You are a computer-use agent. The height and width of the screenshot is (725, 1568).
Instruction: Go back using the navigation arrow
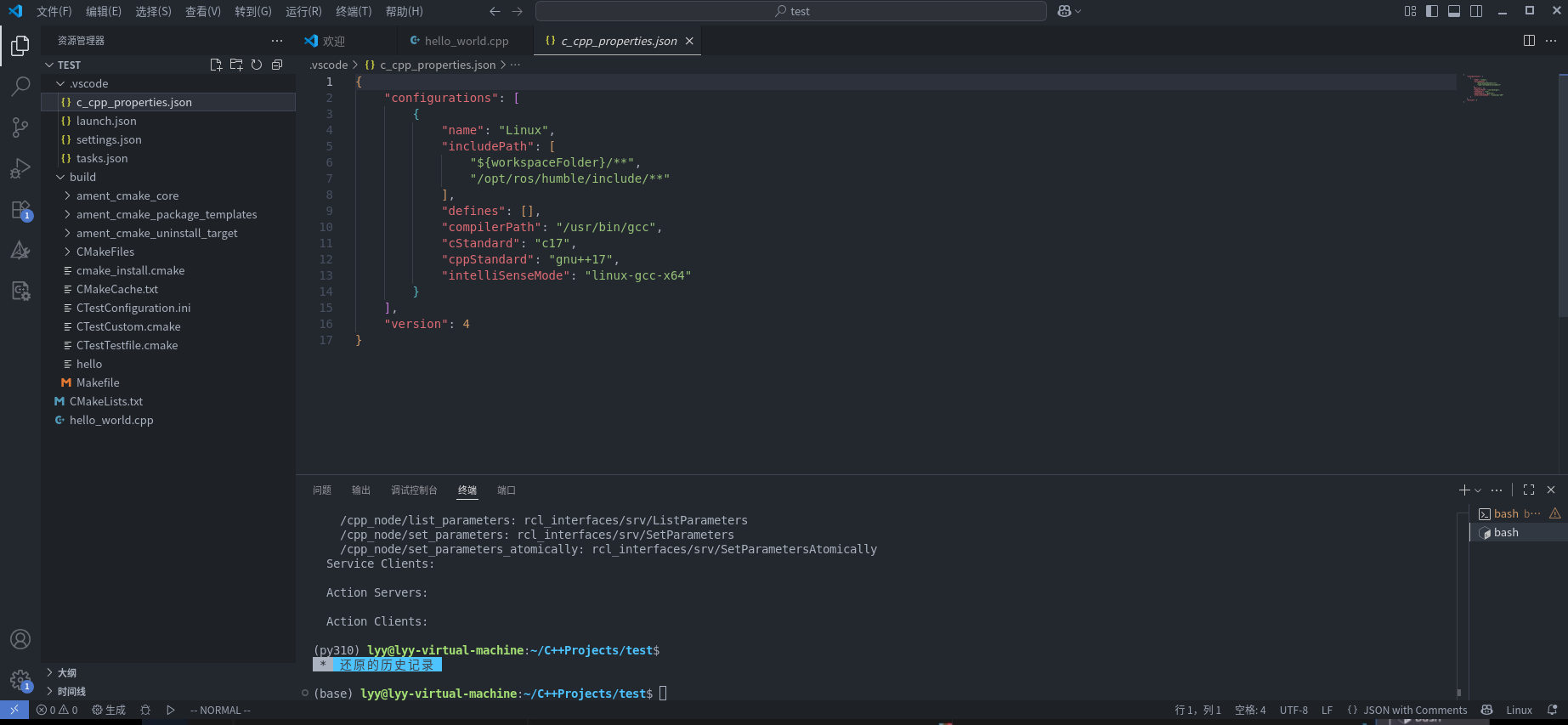[495, 11]
